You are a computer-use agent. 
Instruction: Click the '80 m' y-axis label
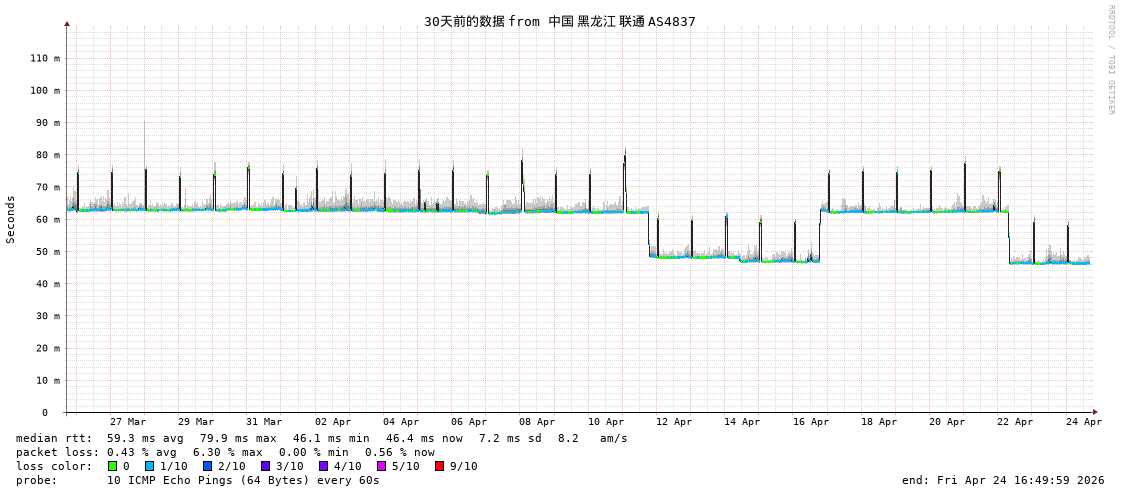(x=48, y=154)
